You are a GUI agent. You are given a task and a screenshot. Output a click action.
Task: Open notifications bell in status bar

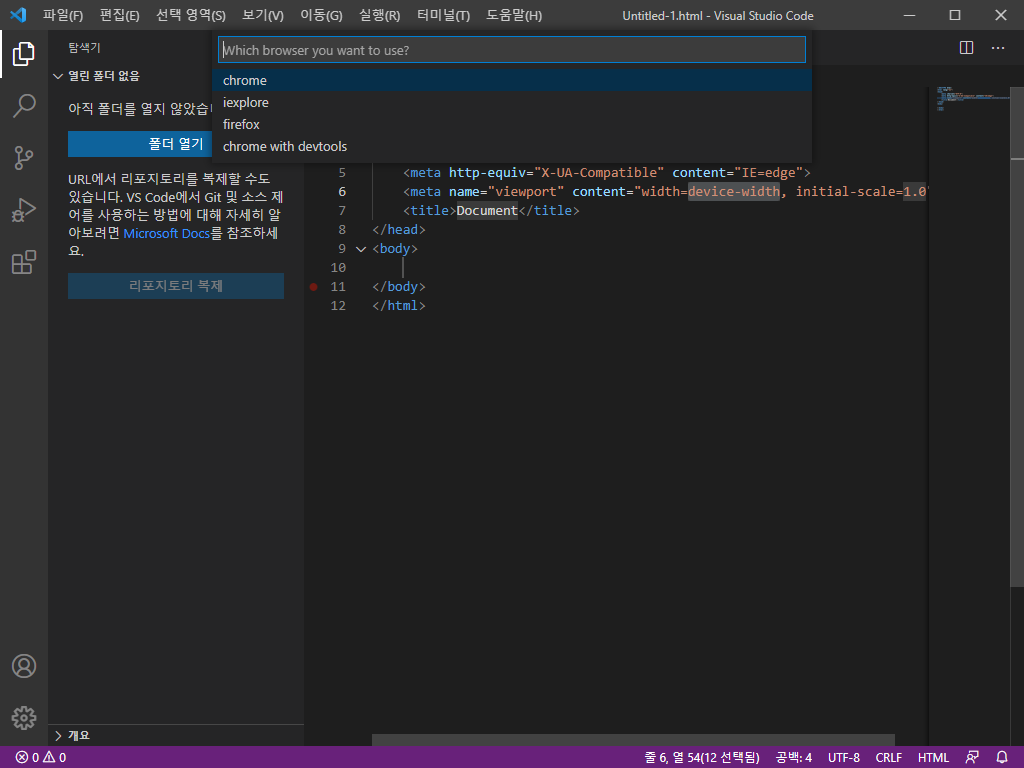1002,758
